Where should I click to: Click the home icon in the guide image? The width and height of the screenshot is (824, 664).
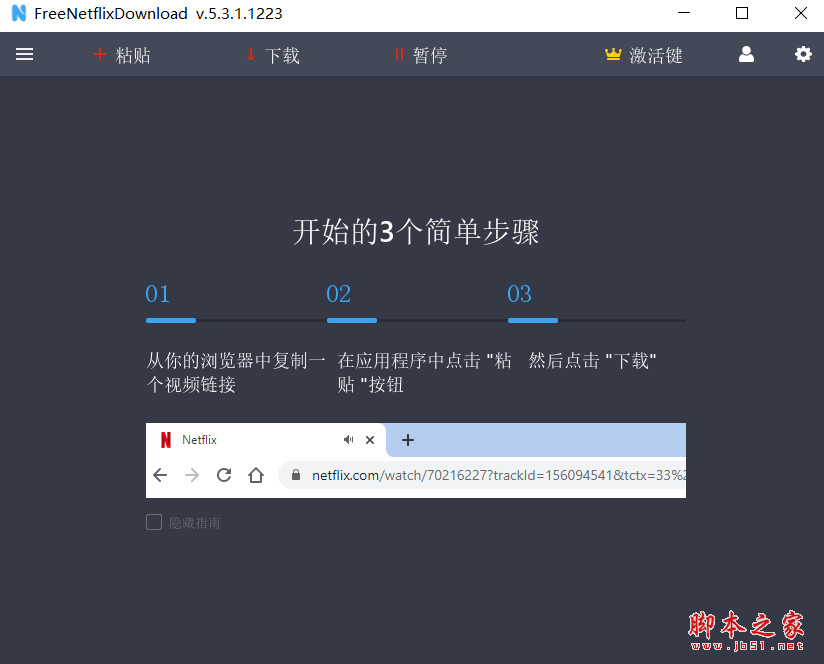256,475
